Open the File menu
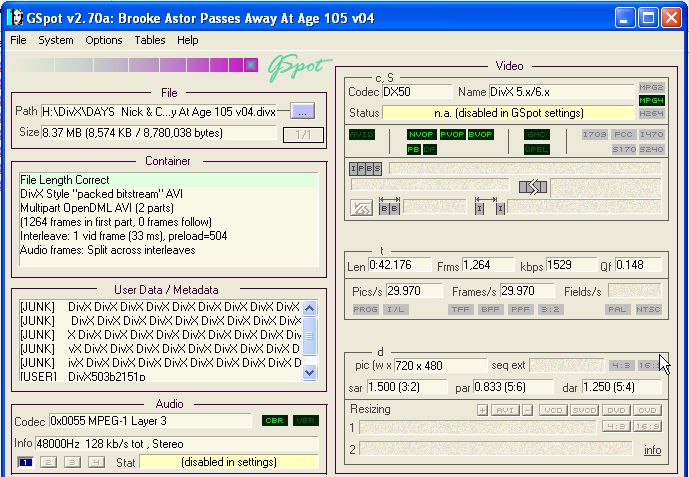The width and height of the screenshot is (689, 477). (x=18, y=40)
